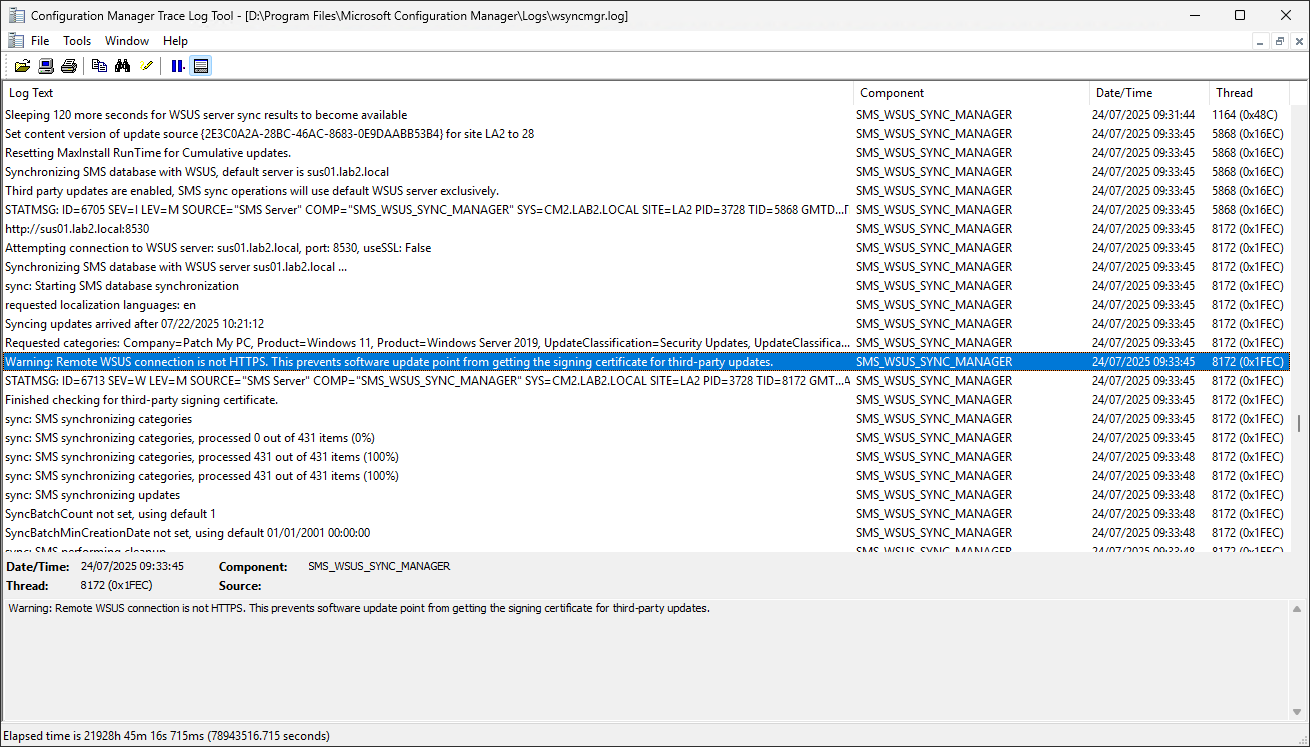Find text using the binoculars icon

click(122, 65)
